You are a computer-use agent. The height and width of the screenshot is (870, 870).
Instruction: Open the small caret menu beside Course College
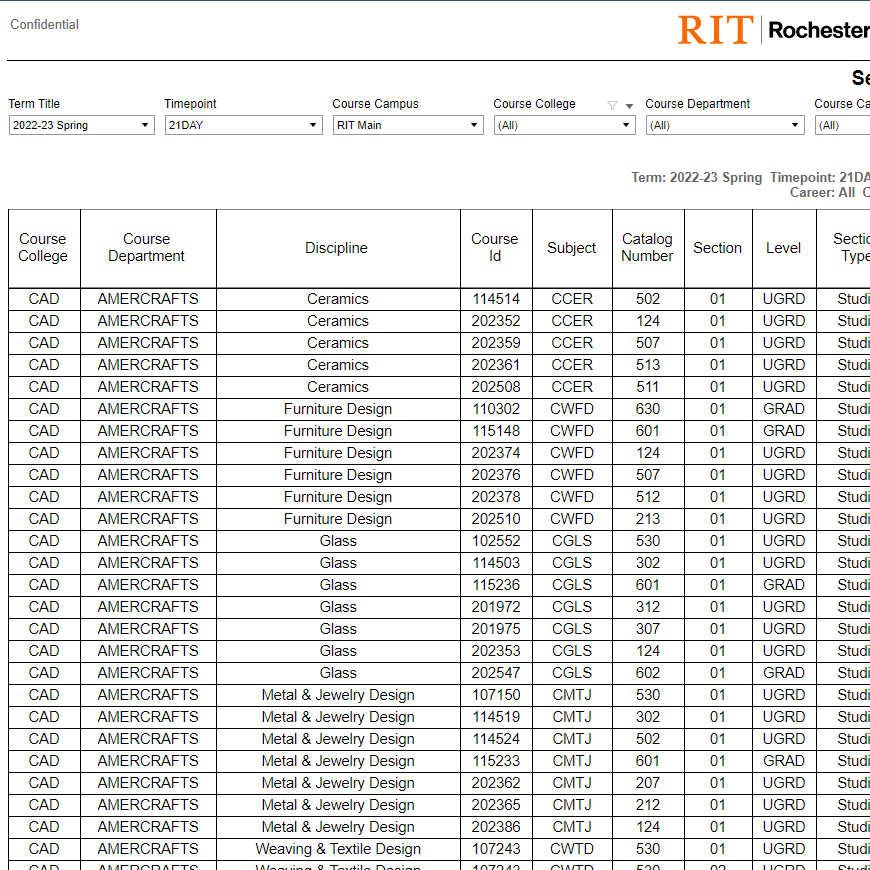click(629, 106)
